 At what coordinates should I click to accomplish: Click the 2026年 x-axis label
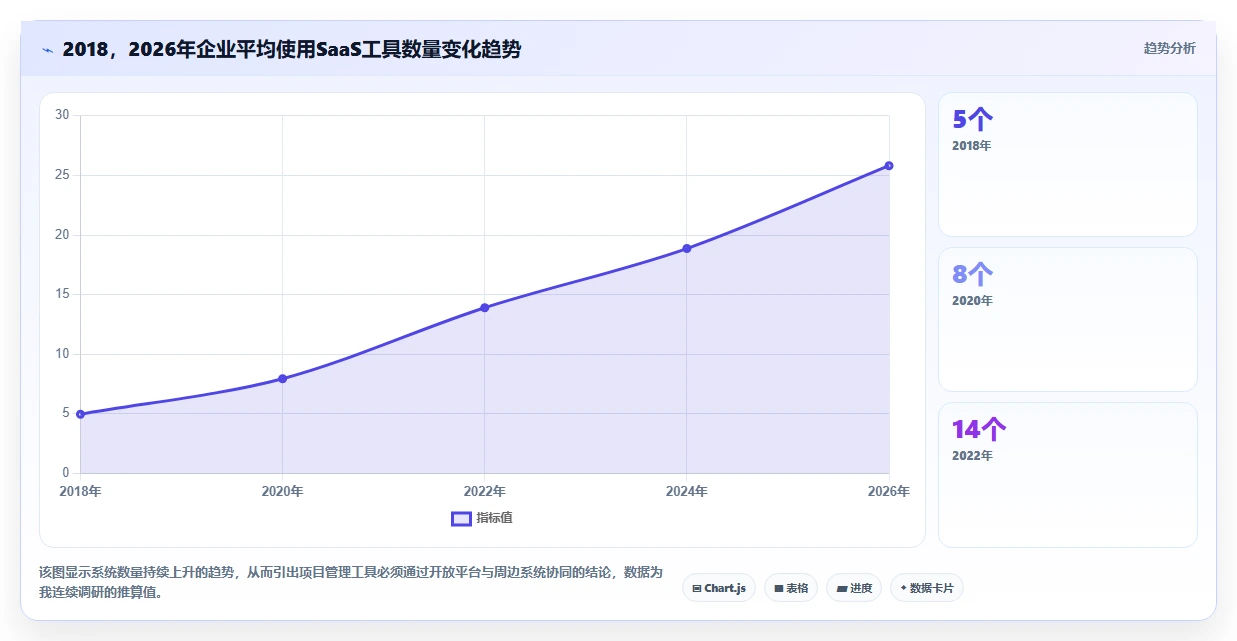point(888,491)
